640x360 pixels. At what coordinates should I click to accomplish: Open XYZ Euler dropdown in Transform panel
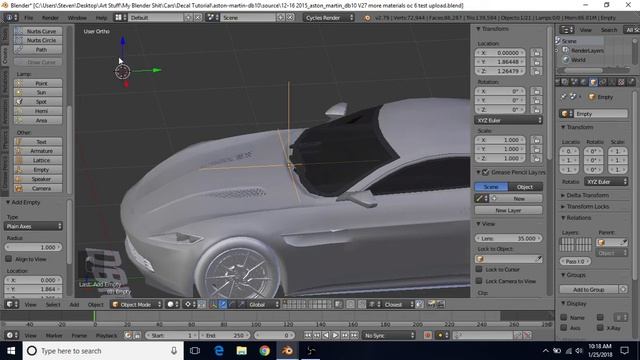[509, 120]
